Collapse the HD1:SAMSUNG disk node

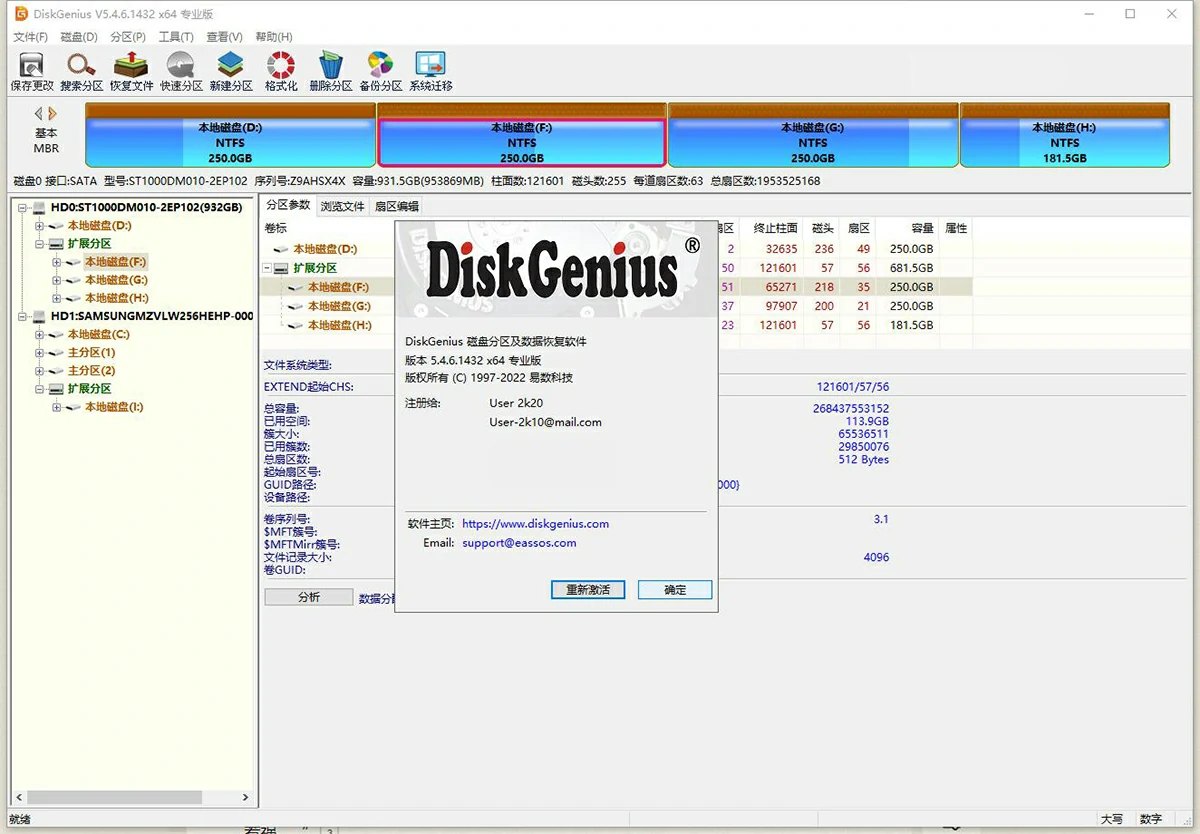[x=22, y=316]
